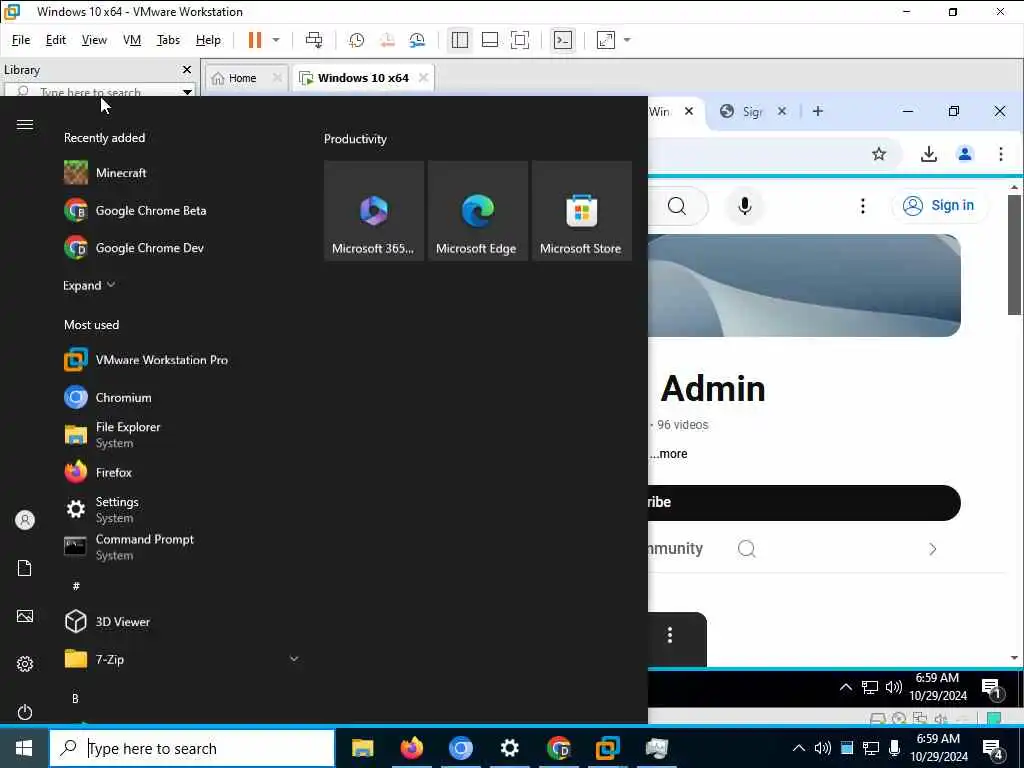Click the black Subscribe button on channel
The height and width of the screenshot is (768, 1024).
(x=804, y=502)
